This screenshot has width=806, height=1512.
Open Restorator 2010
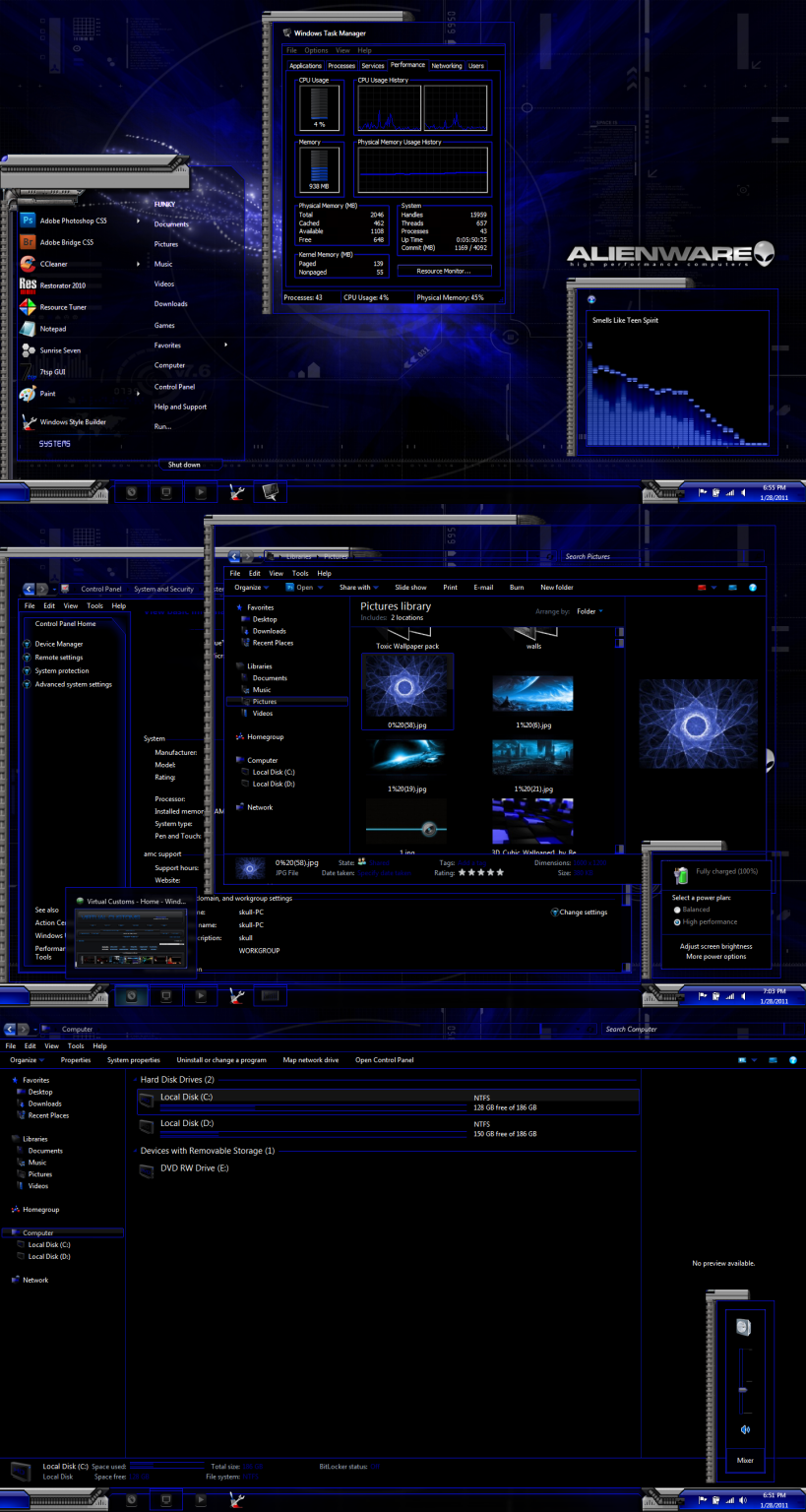[61, 284]
